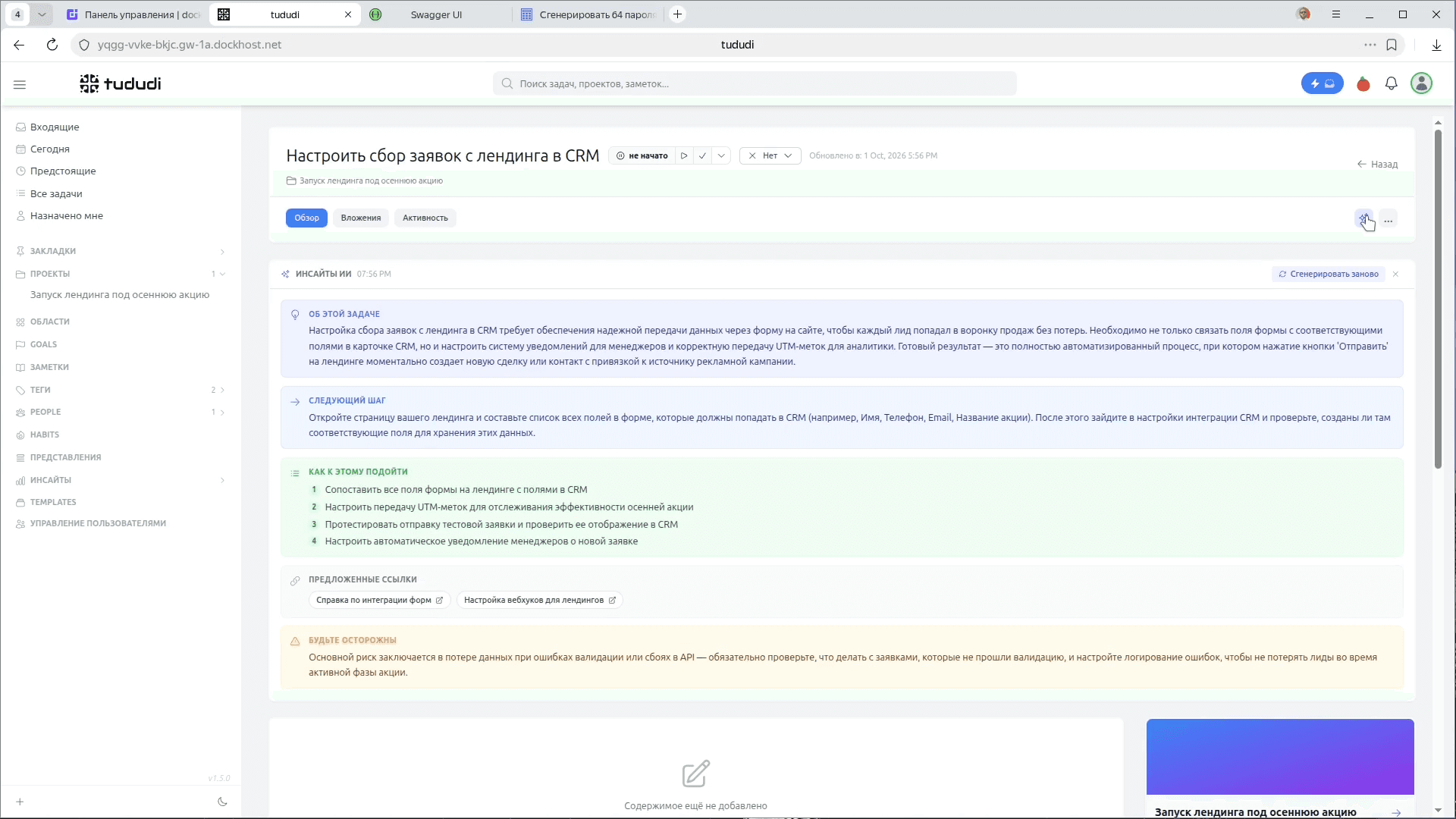Reload the browser page
This screenshot has height=819, width=1456.
tap(52, 45)
